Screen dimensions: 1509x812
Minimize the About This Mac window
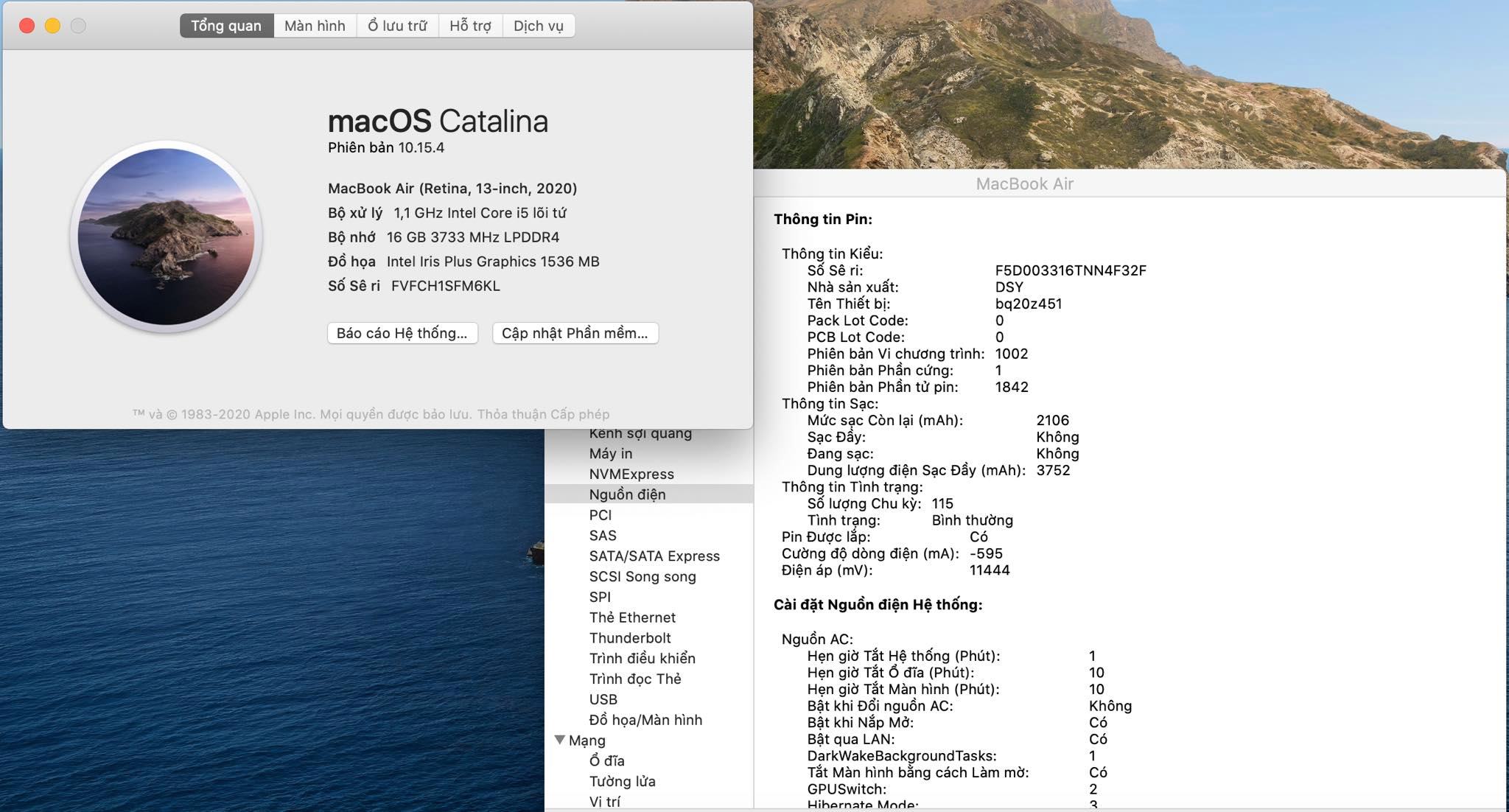click(x=52, y=26)
